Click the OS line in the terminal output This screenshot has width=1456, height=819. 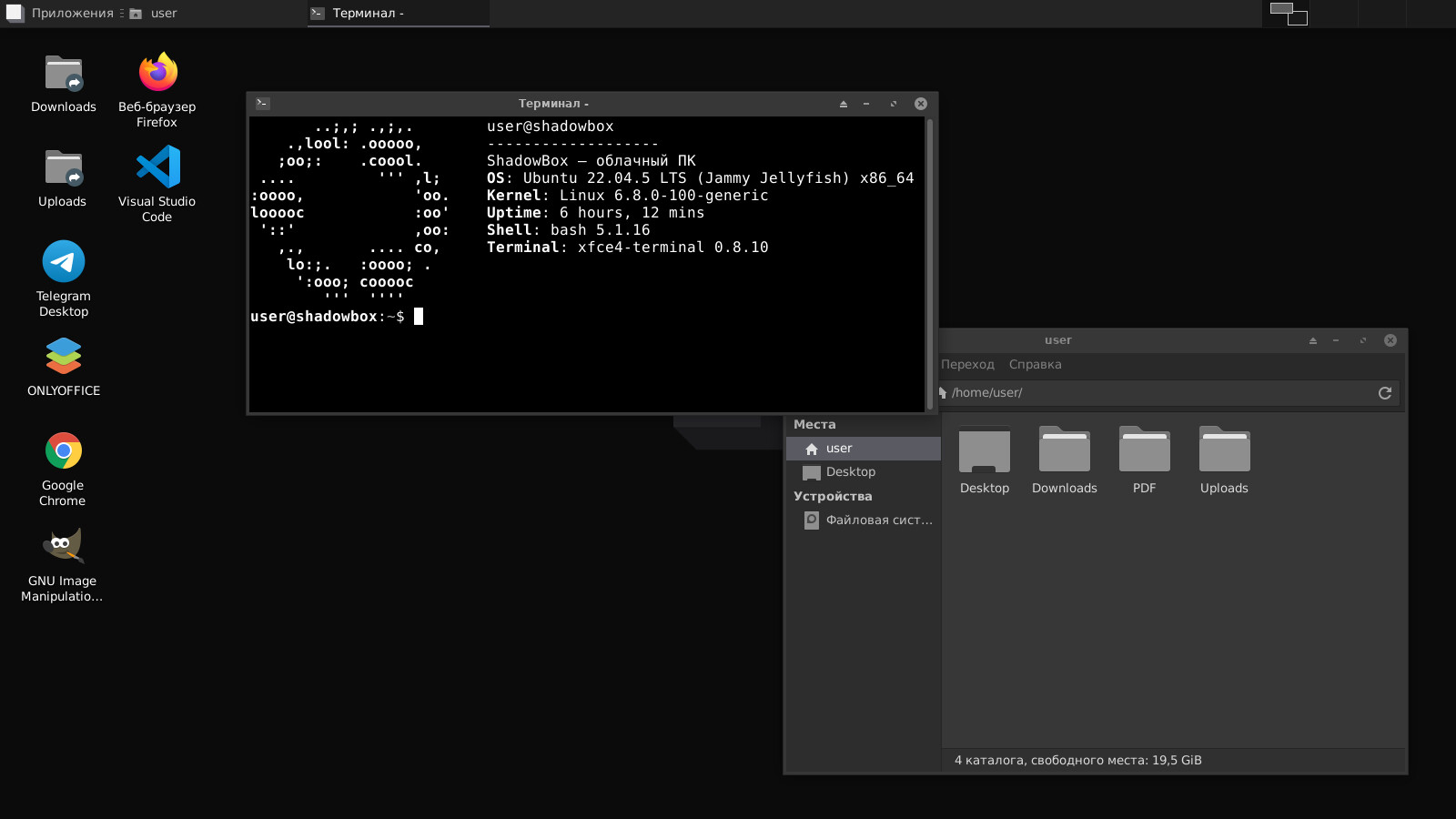pyautogui.click(x=700, y=178)
